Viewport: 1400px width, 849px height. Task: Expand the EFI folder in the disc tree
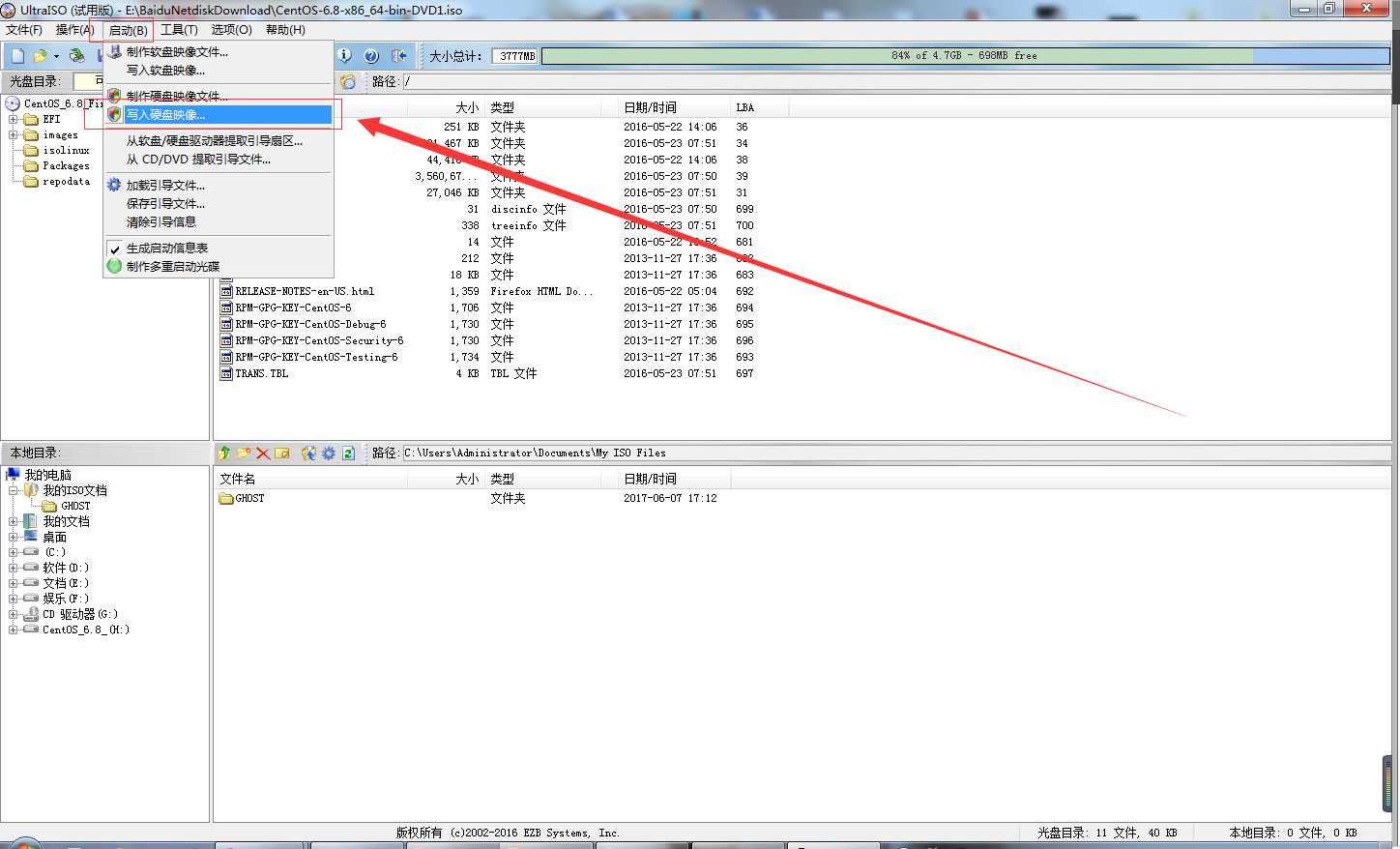pos(14,119)
